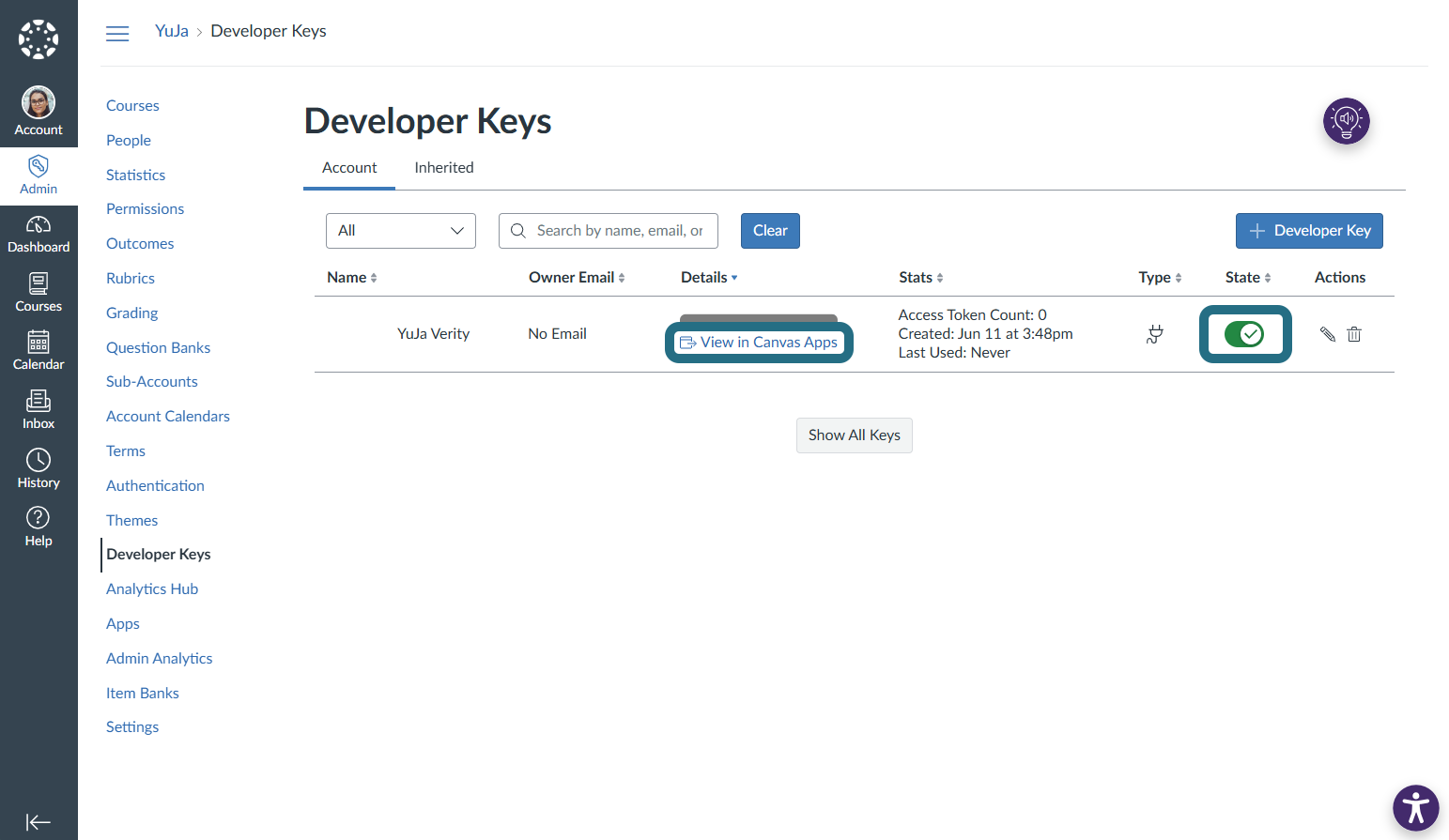The width and height of the screenshot is (1449, 840).
Task: Open Admin in global navigation
Action: pos(39,176)
